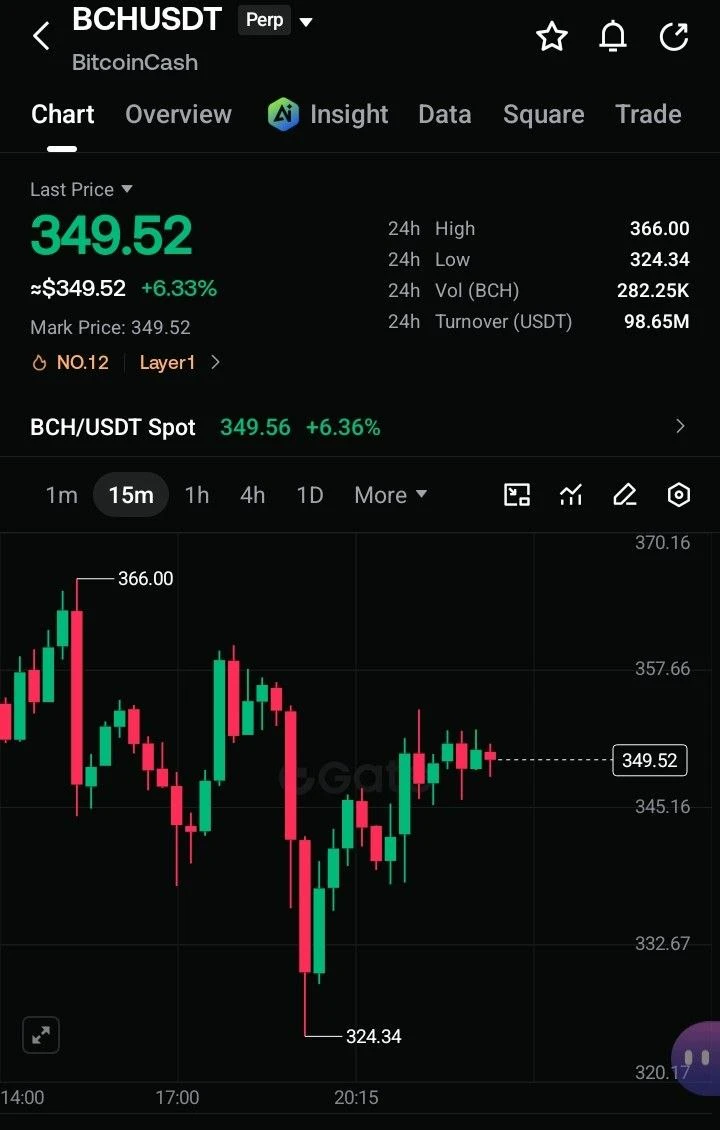
Task: Open picture-in-picture chart view icon
Action: point(517,495)
